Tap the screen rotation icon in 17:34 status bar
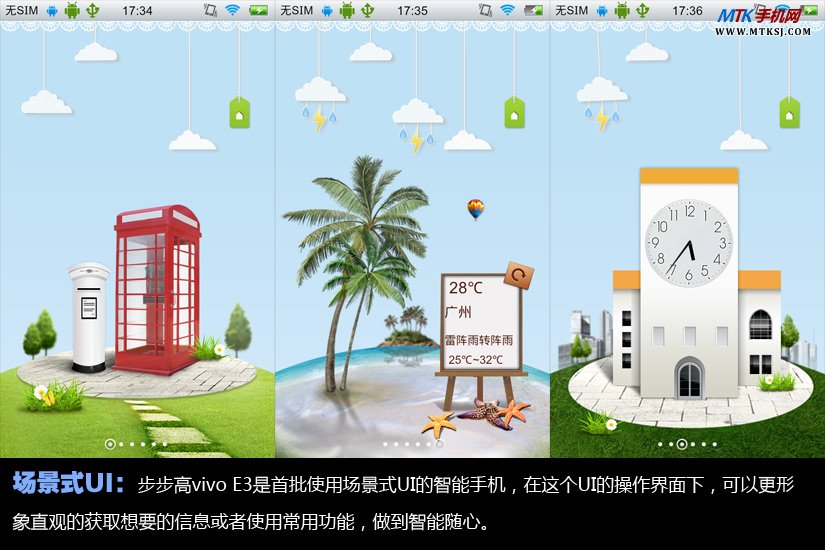Viewport: 825px width, 550px height. [x=210, y=10]
